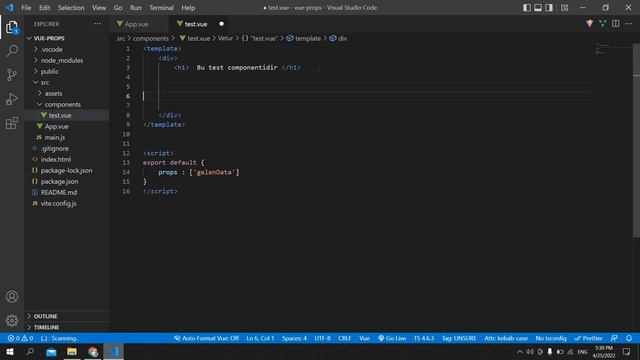Open the Edit menu
This screenshot has height=360, width=640.
(x=44, y=8)
